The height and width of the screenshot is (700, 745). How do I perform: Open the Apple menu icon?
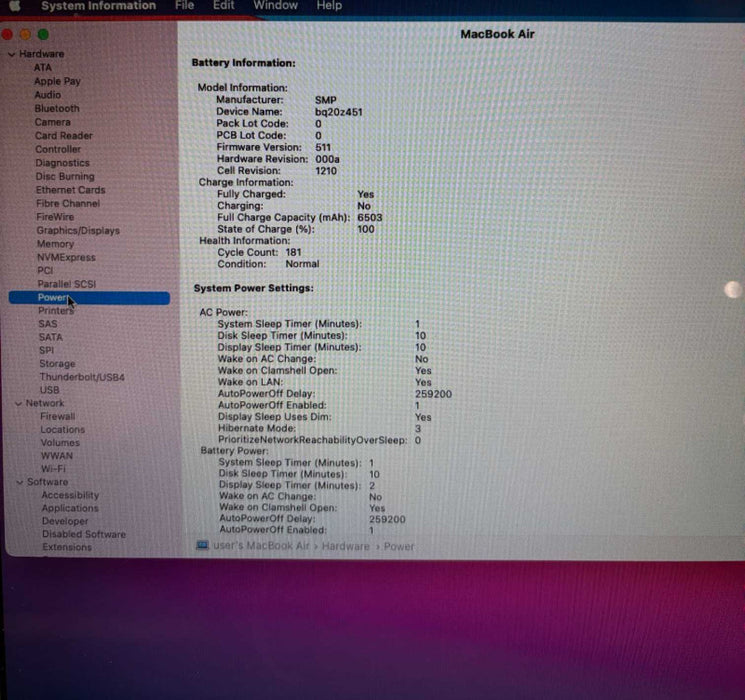15,5
